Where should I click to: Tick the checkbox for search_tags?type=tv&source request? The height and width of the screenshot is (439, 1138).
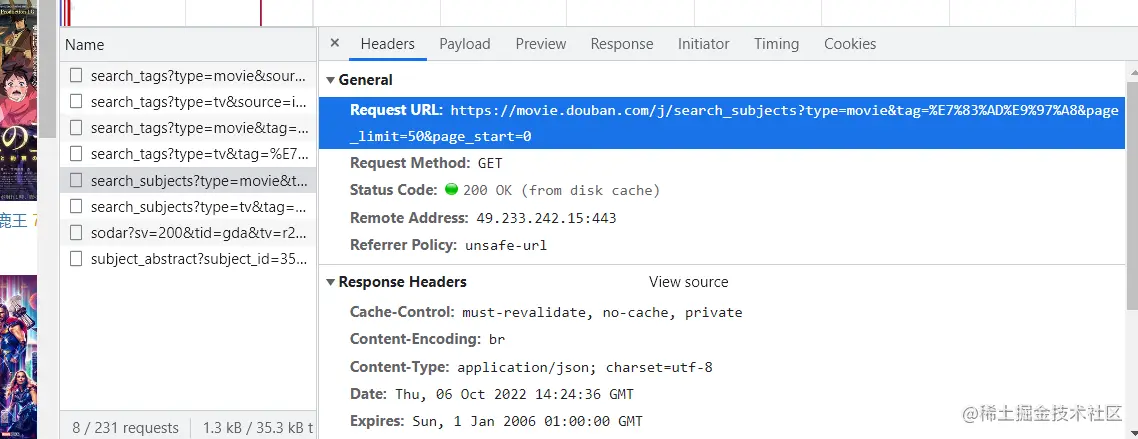[x=76, y=101]
